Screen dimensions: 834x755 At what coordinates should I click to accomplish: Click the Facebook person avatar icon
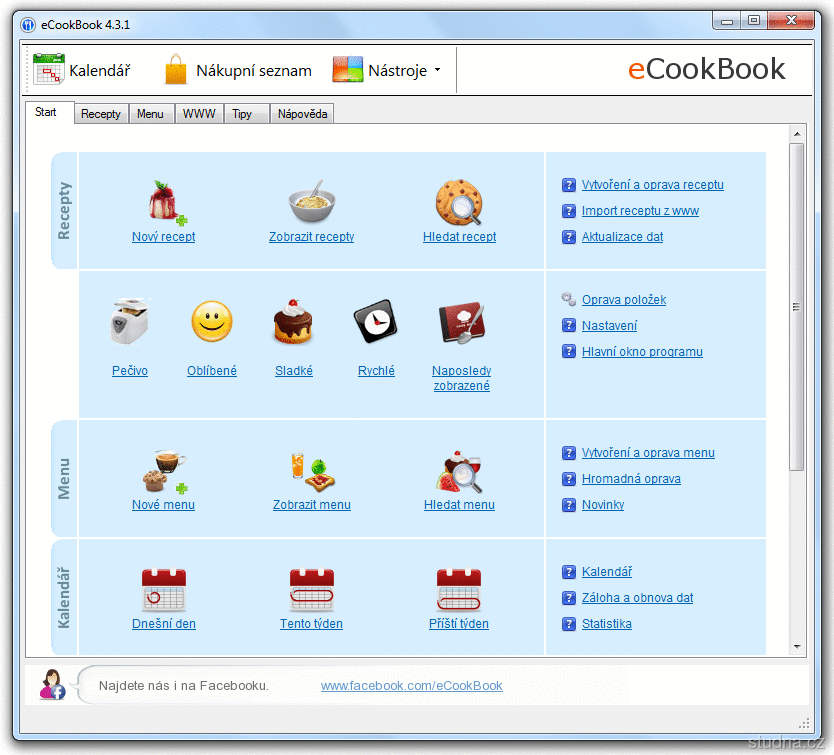point(52,684)
